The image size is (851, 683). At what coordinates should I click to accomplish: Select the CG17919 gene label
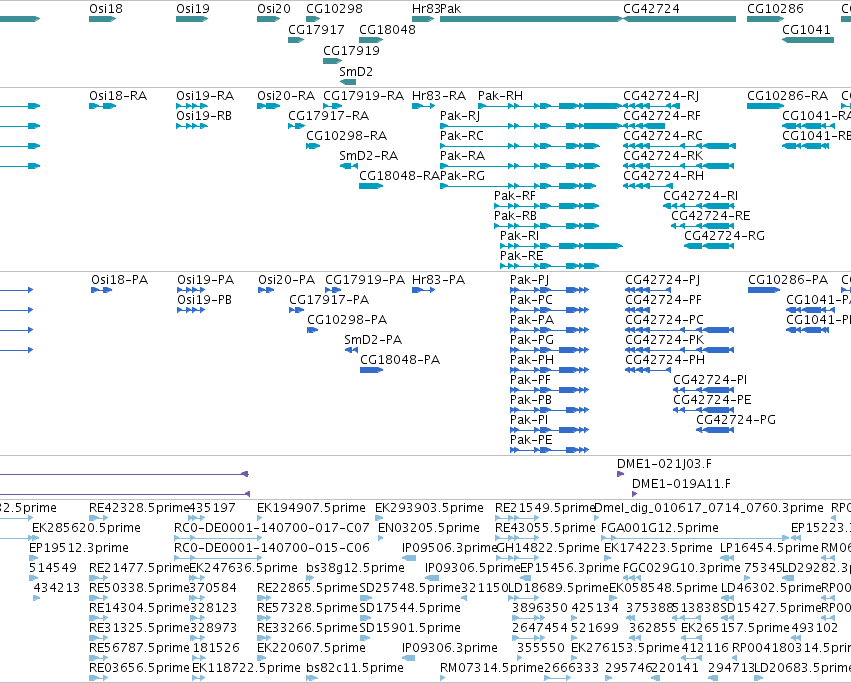tap(352, 51)
